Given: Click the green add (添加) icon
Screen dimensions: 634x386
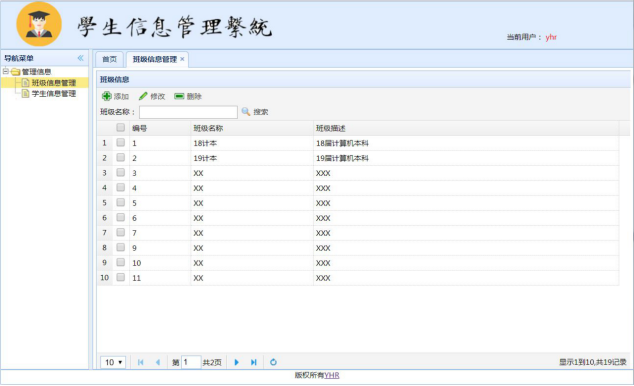Looking at the screenshot, I should pyautogui.click(x=106, y=96).
